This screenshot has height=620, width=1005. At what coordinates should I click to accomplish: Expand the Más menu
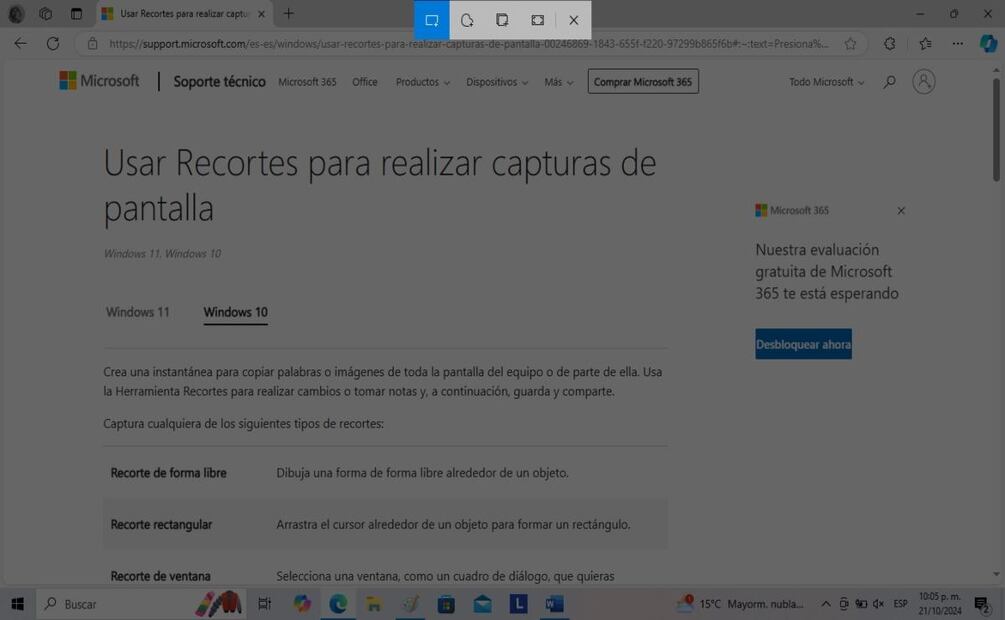tap(558, 82)
